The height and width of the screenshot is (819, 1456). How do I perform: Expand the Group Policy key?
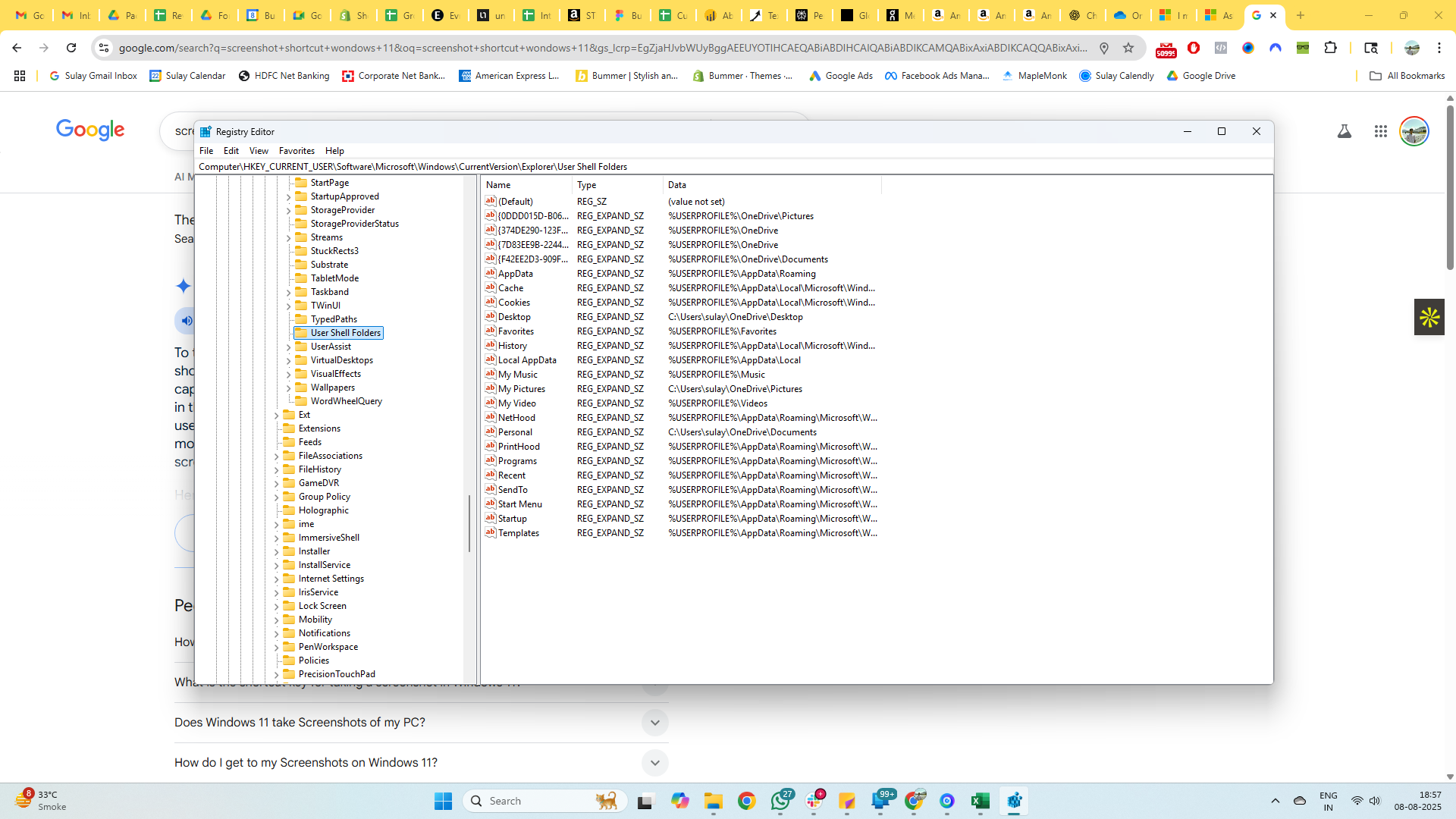[276, 497]
